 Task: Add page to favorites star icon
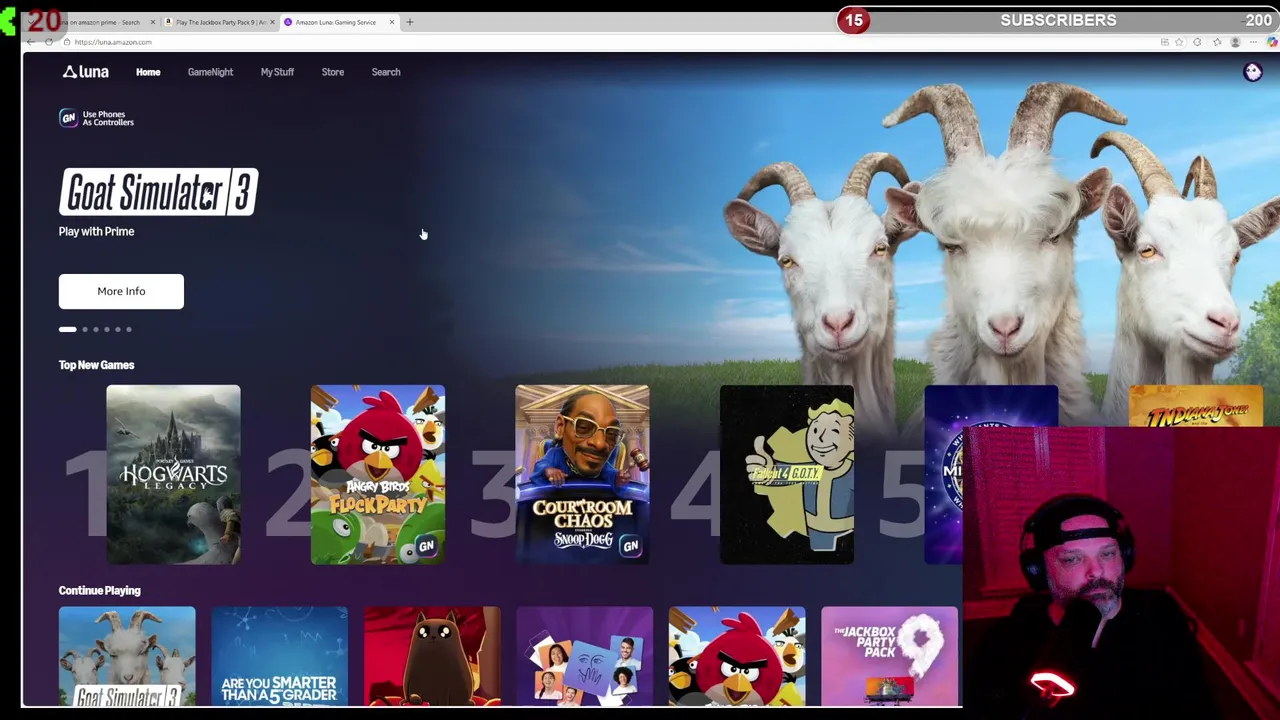tap(1179, 42)
